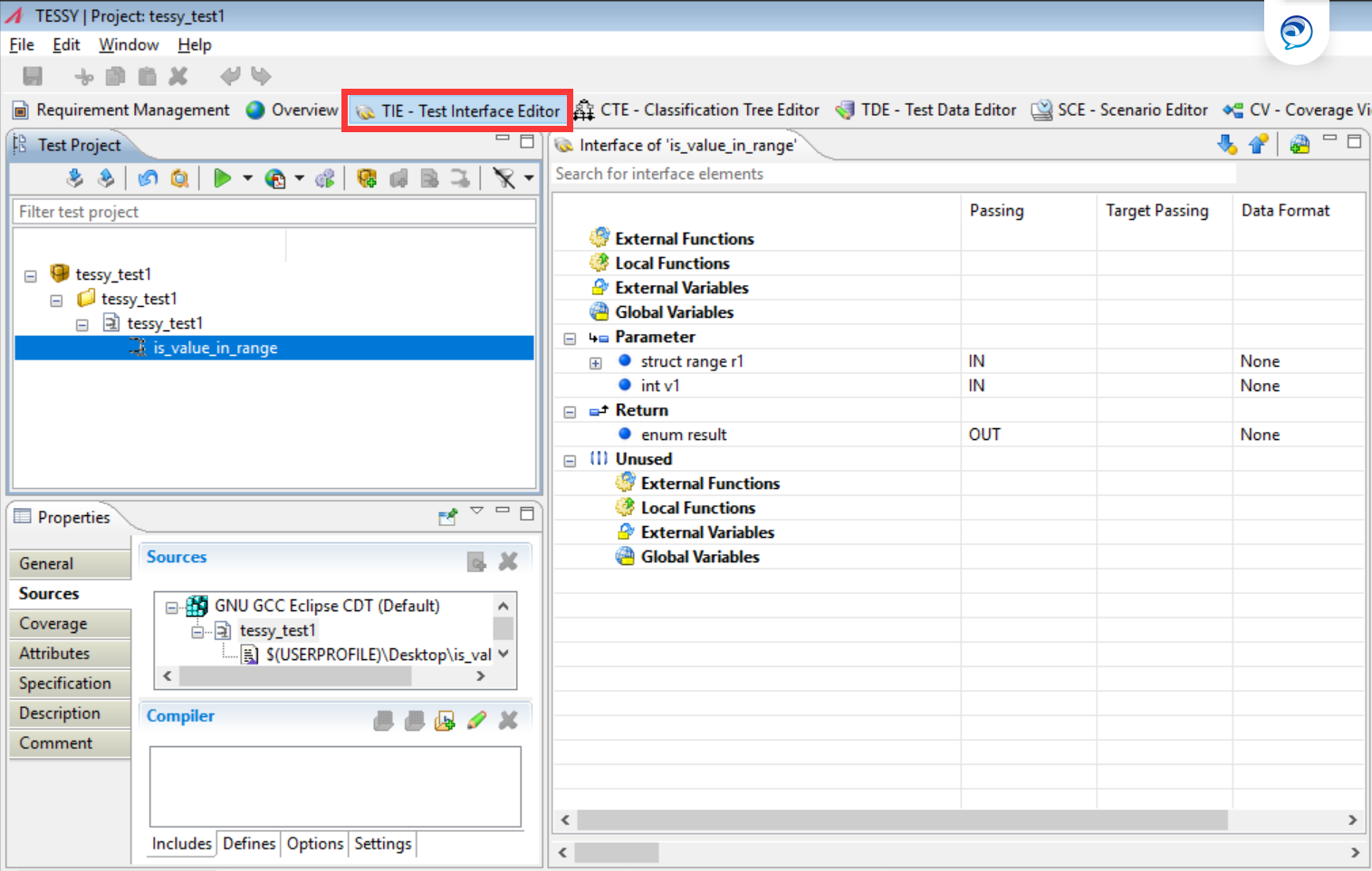Click the import down-arrow icon in Test Project toolbar
The width and height of the screenshot is (1372, 871).
tap(75, 178)
